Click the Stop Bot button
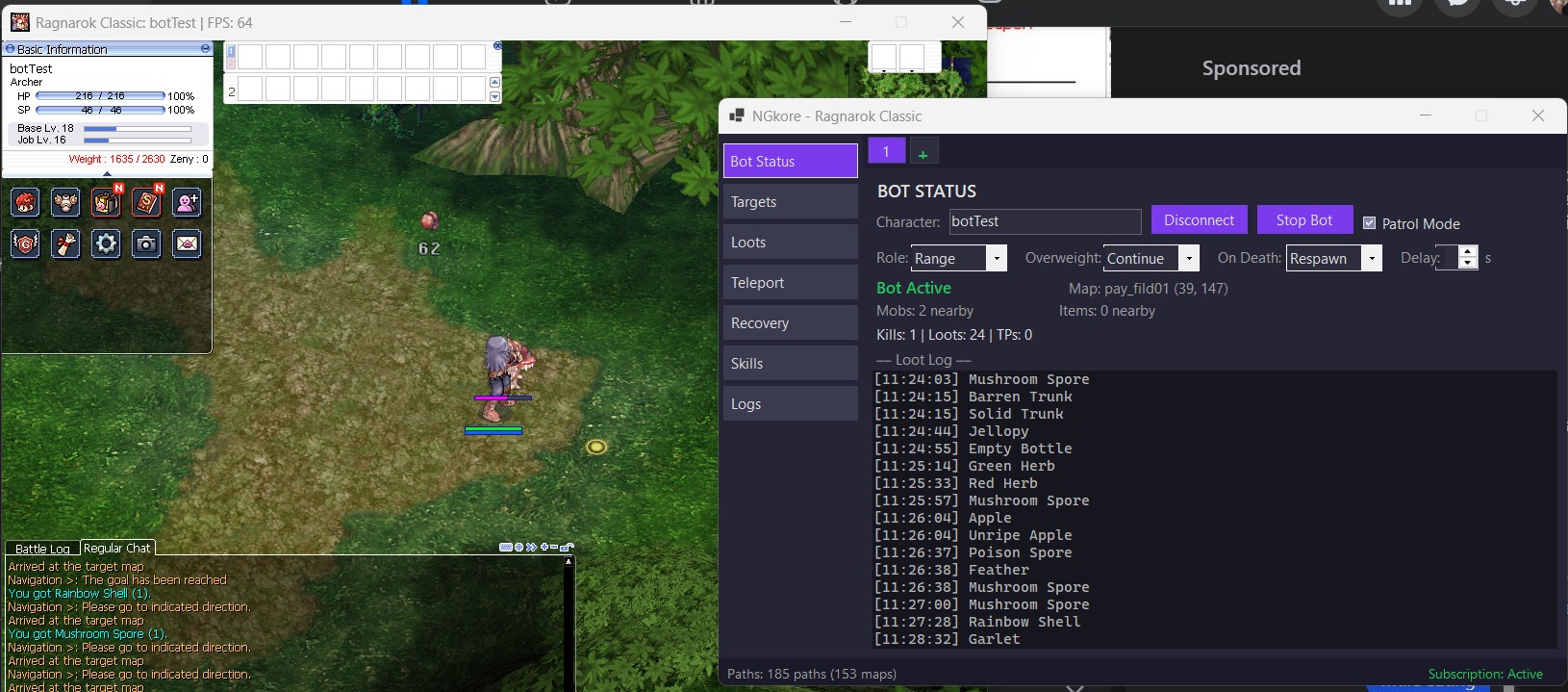1568x692 pixels. 1305,219
